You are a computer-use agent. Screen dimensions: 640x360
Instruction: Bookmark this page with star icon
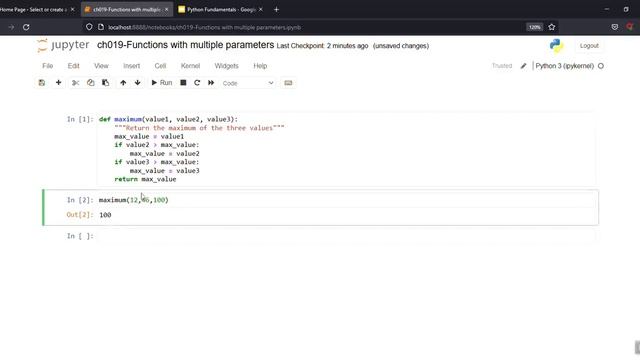pos(552,27)
